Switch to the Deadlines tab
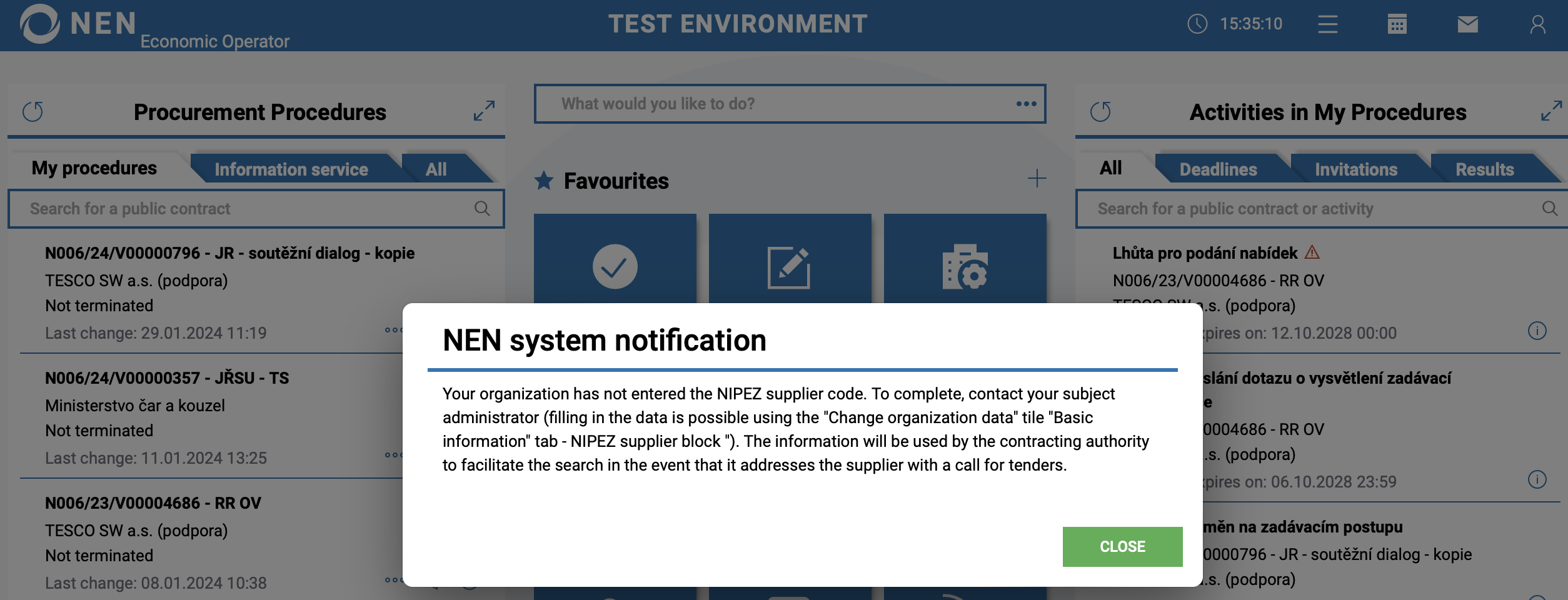The width and height of the screenshot is (1568, 600). pyautogui.click(x=1218, y=169)
